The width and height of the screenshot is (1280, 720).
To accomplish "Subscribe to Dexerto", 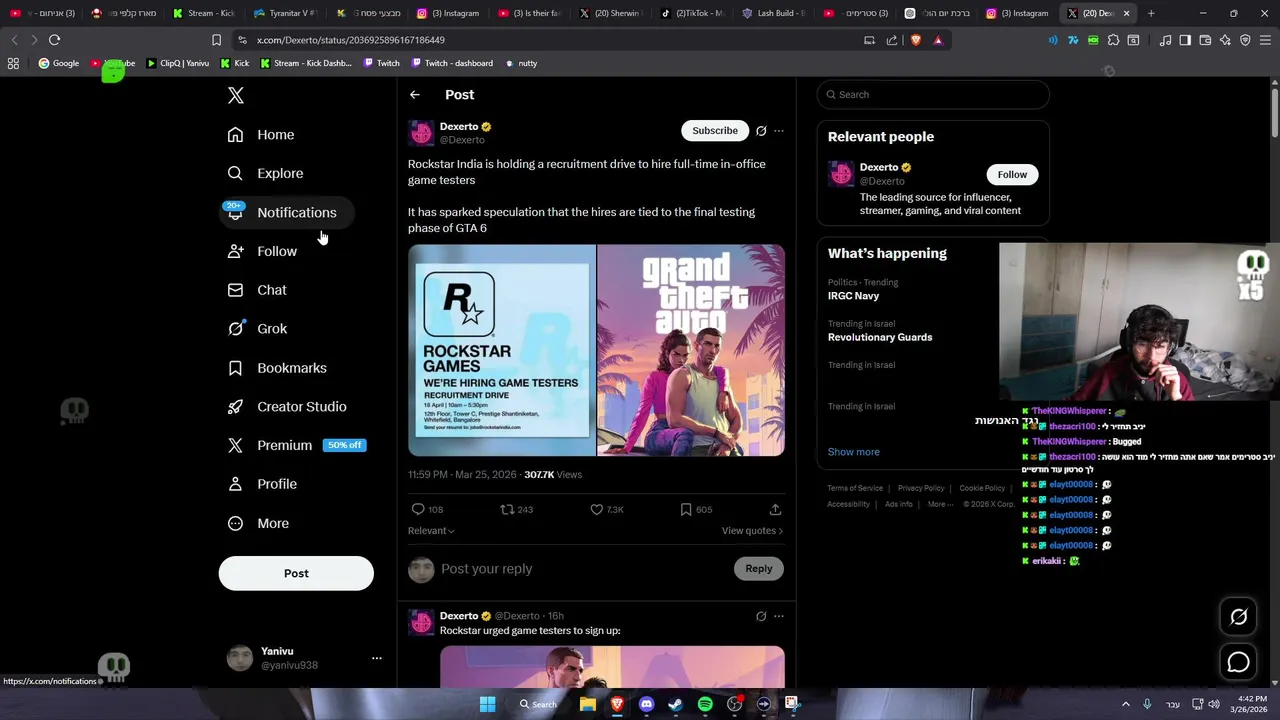I will coord(715,131).
